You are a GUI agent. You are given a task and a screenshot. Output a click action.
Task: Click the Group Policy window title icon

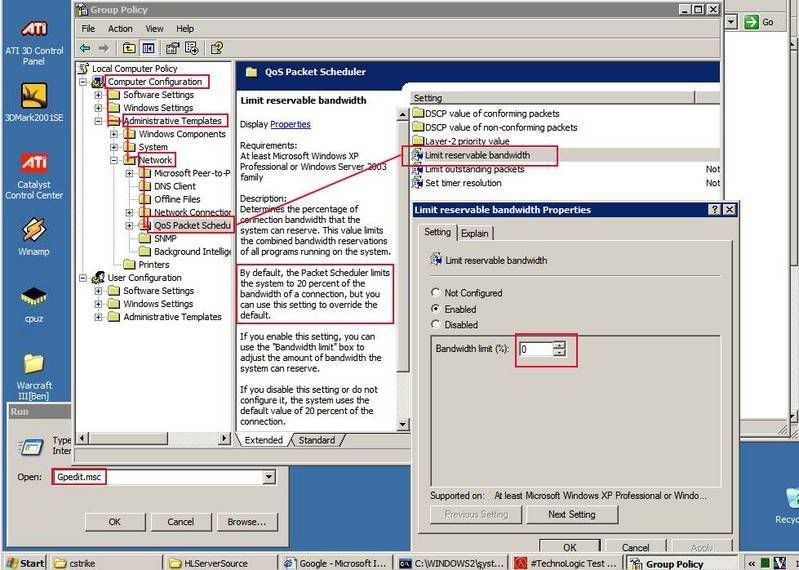(82, 10)
